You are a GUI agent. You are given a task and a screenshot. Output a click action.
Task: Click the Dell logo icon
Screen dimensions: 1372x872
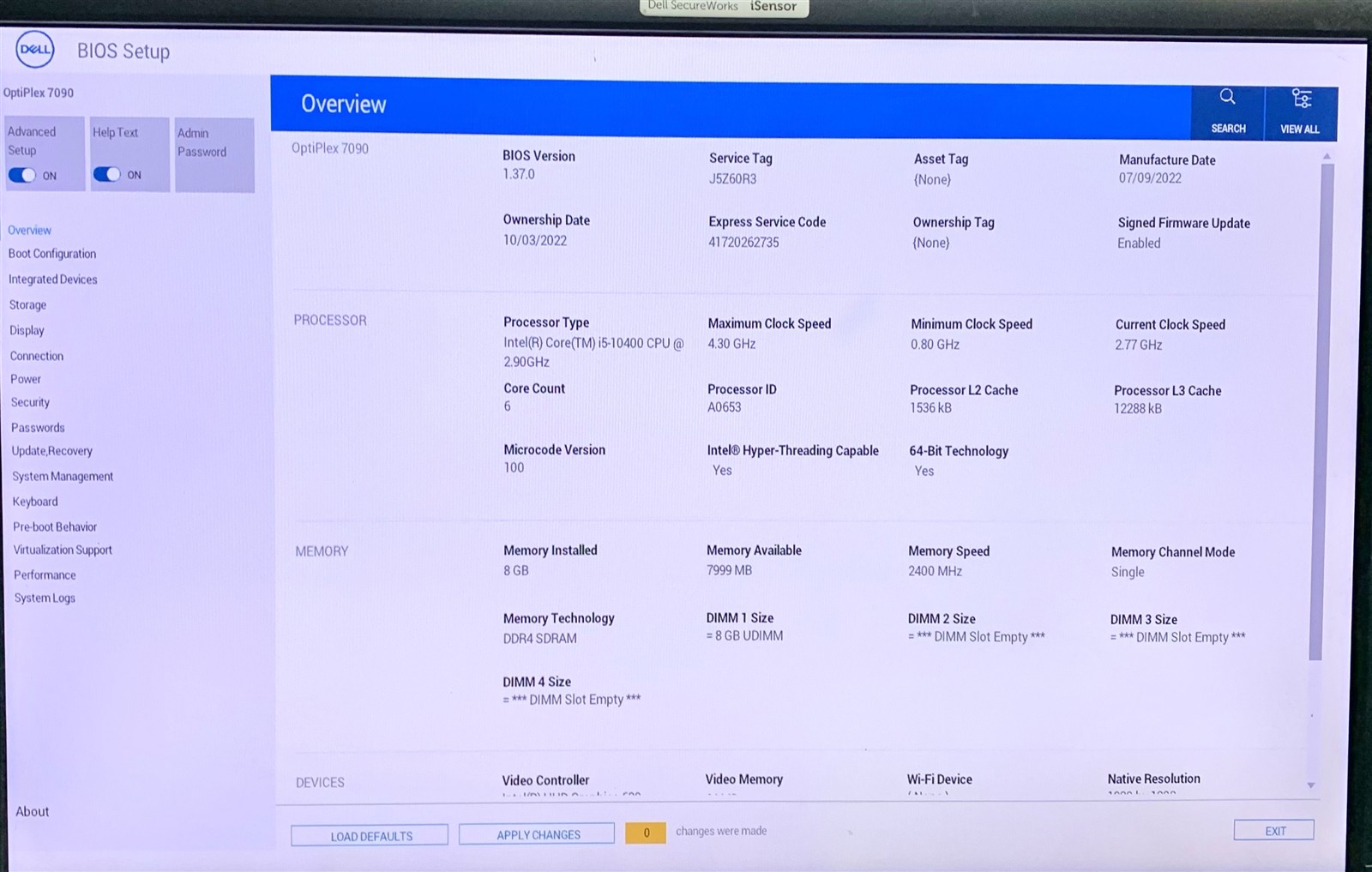[x=35, y=50]
